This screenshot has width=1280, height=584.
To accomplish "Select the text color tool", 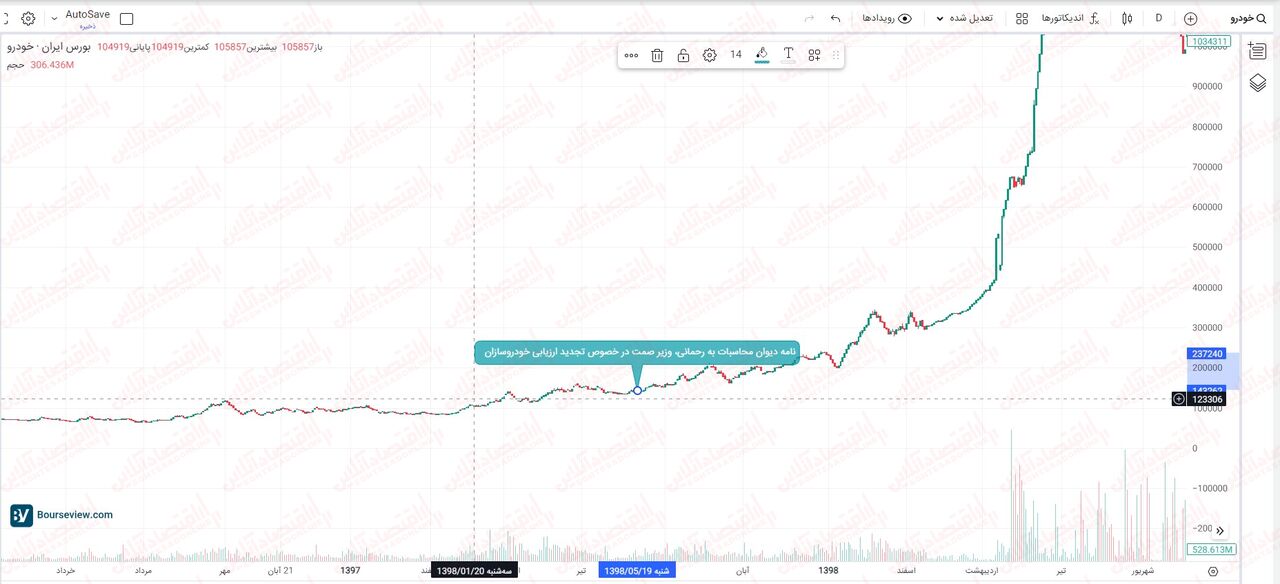I will click(788, 55).
